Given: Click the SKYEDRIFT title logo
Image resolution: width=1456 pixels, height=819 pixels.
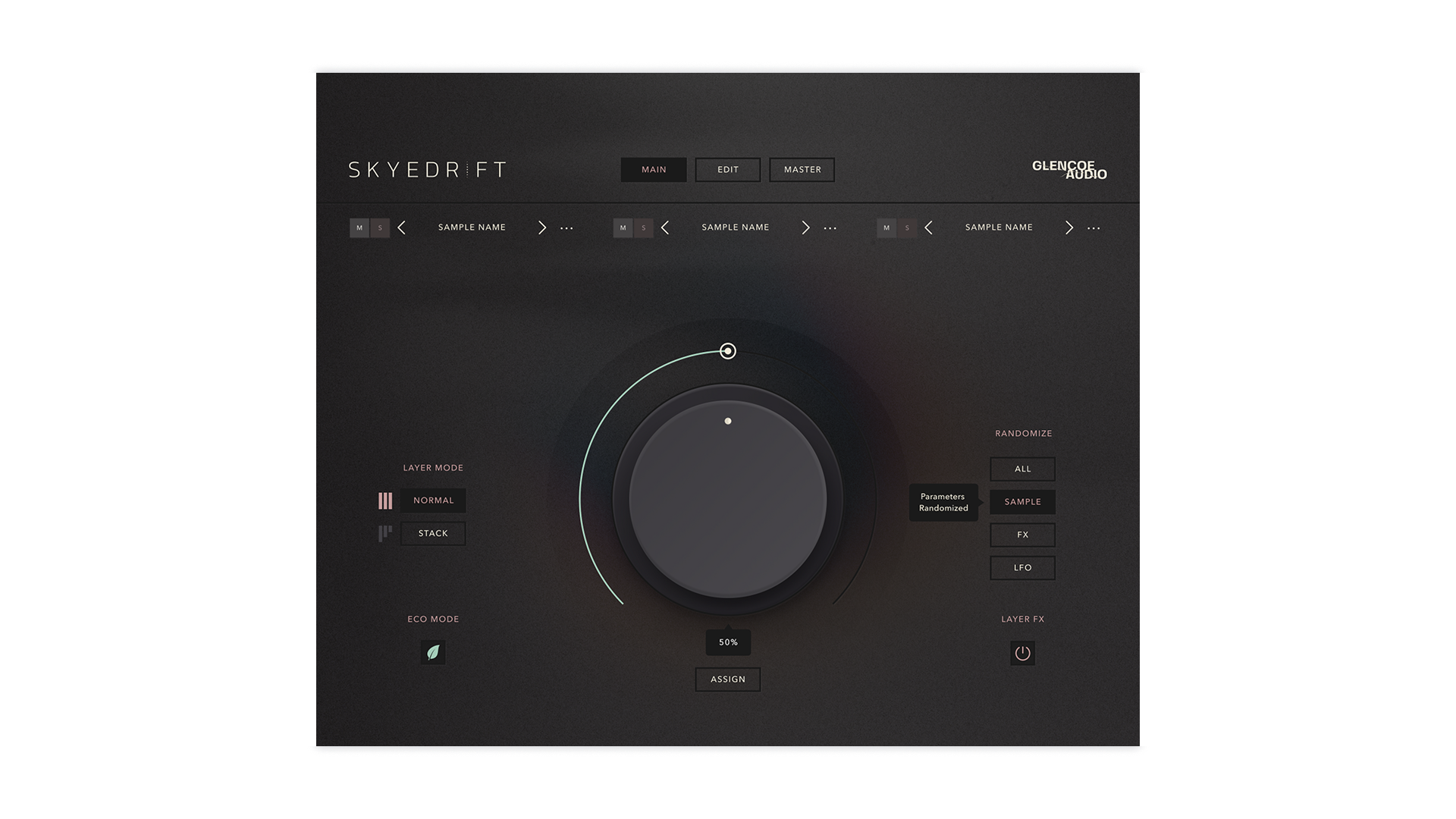Looking at the screenshot, I should pyautogui.click(x=427, y=170).
